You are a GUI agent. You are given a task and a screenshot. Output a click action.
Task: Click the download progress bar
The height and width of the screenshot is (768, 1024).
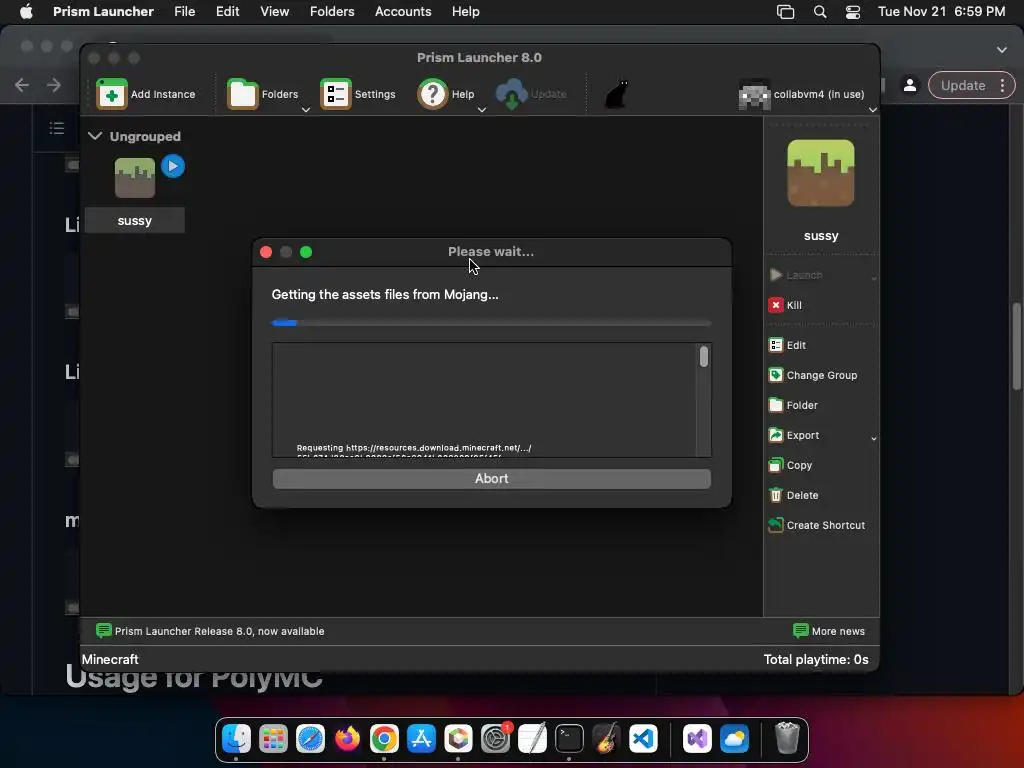pos(492,323)
